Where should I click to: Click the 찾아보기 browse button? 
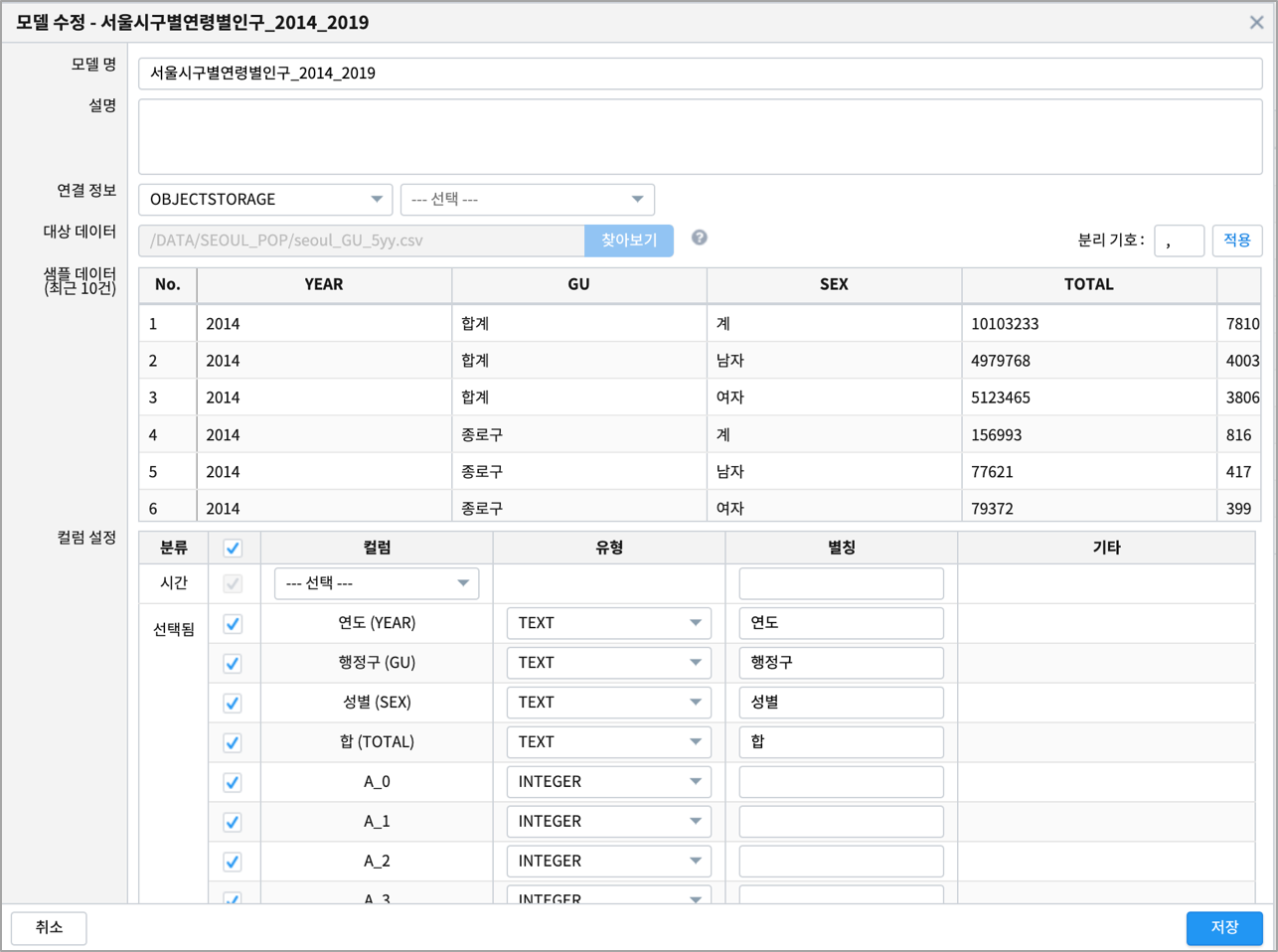click(x=629, y=240)
